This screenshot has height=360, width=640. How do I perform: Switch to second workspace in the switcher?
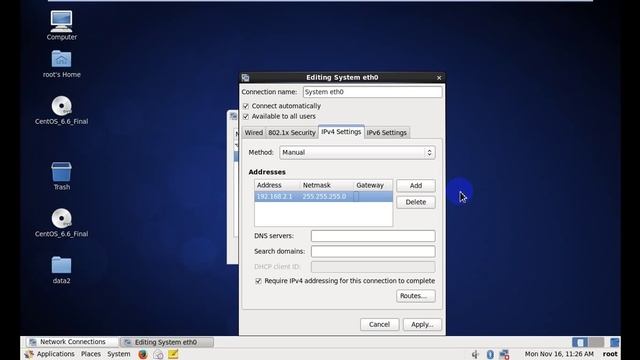click(596, 342)
